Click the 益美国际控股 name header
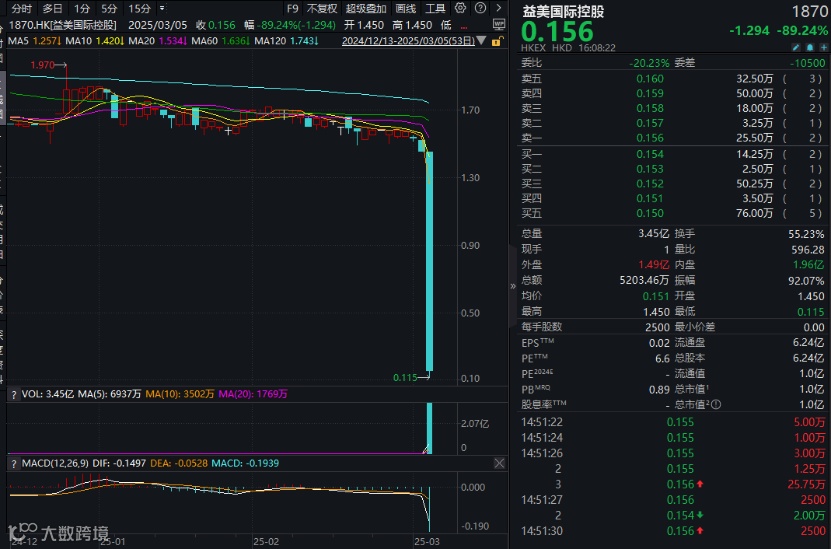Viewport: 831px width, 549px height. coord(563,11)
